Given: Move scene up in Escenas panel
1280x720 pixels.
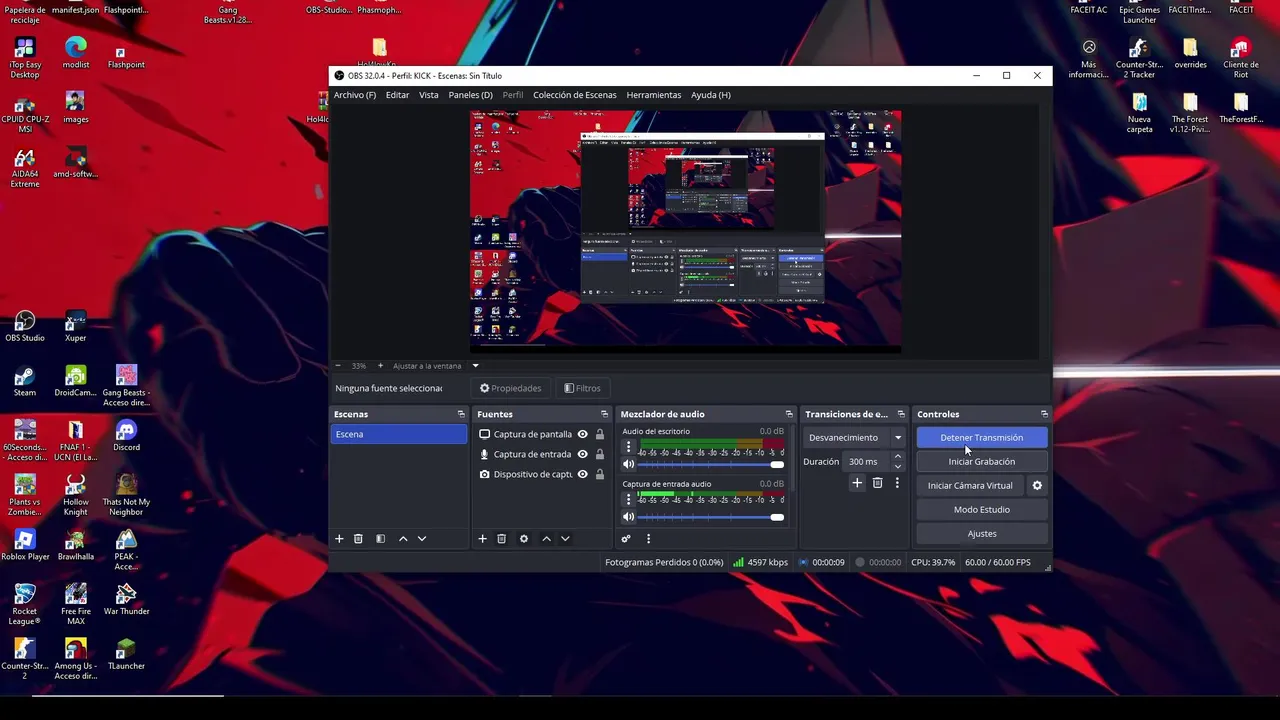Looking at the screenshot, I should 403,539.
